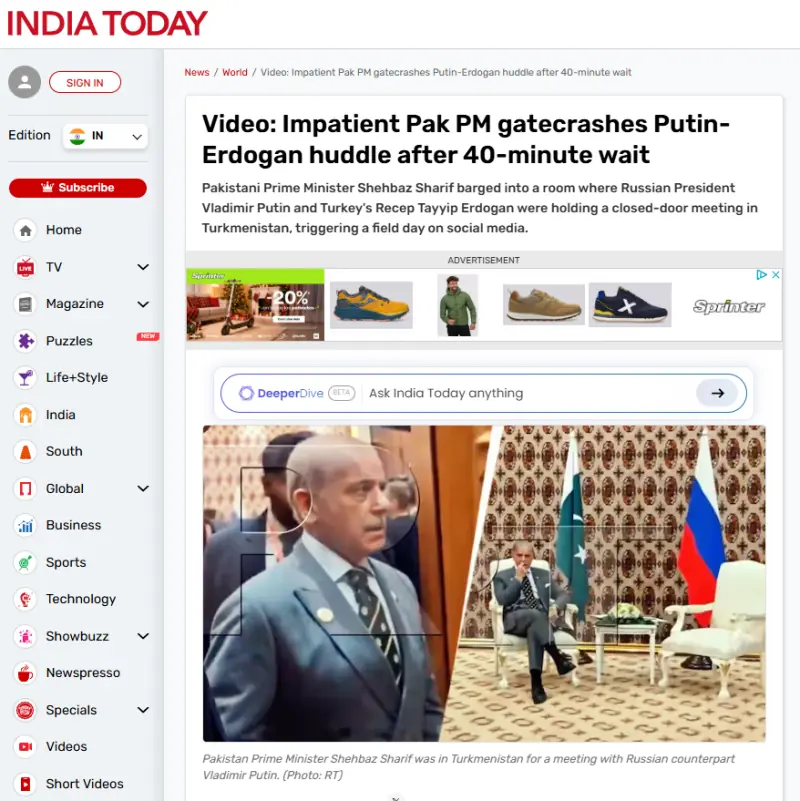
Task: Click the Life+Style cocktail icon
Action: tap(25, 378)
